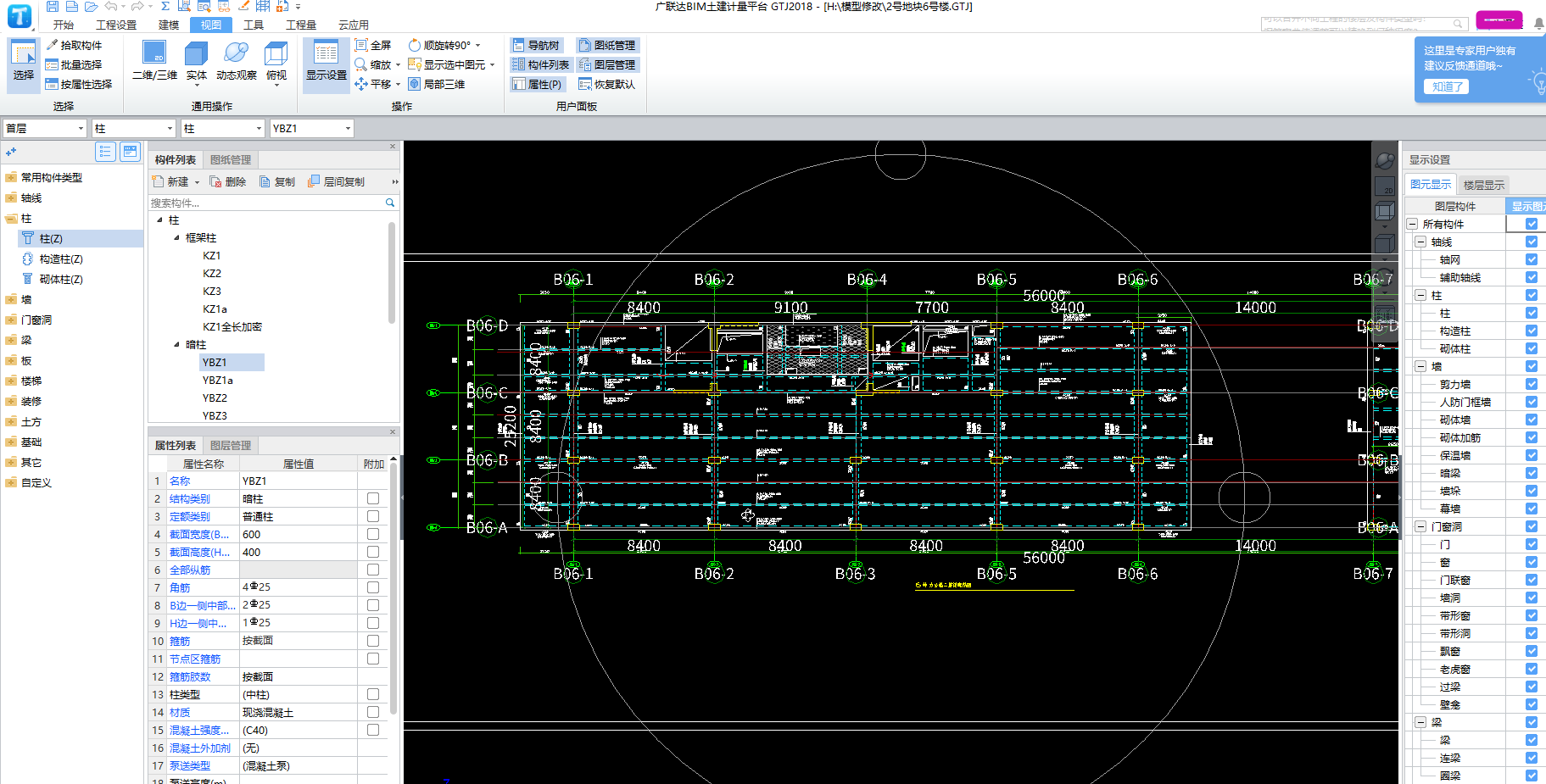Check 附加 box for 角筋 row
Screen dimensions: 1546x784
point(373,587)
